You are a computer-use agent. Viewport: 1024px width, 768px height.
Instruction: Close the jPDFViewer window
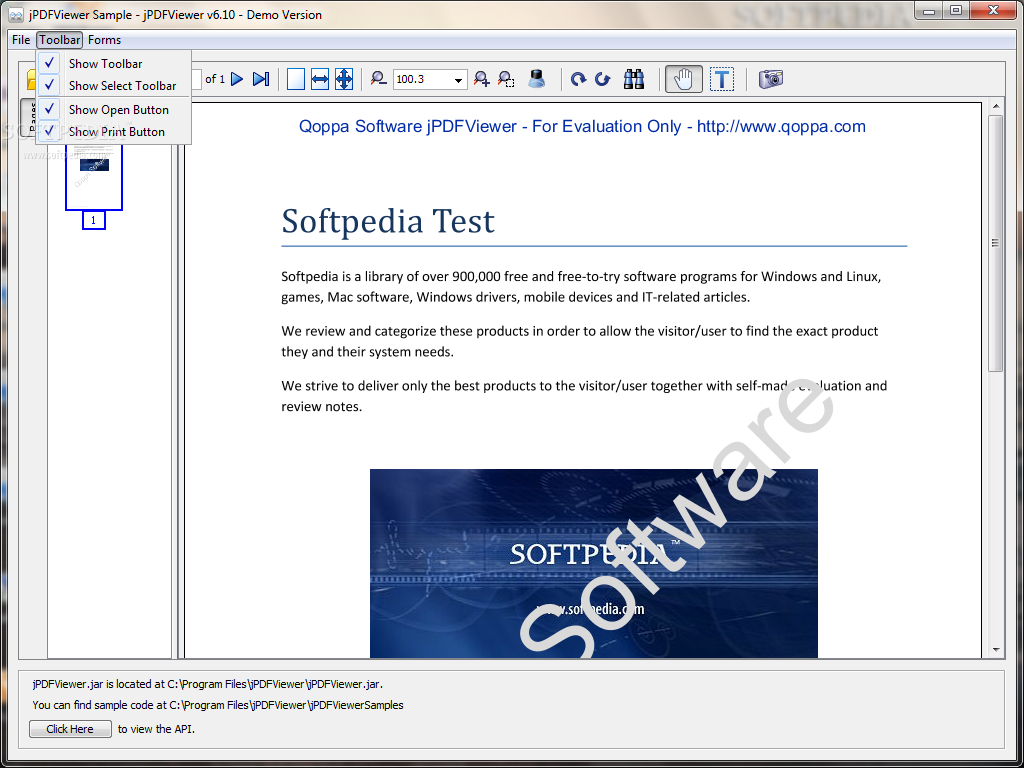tap(994, 10)
